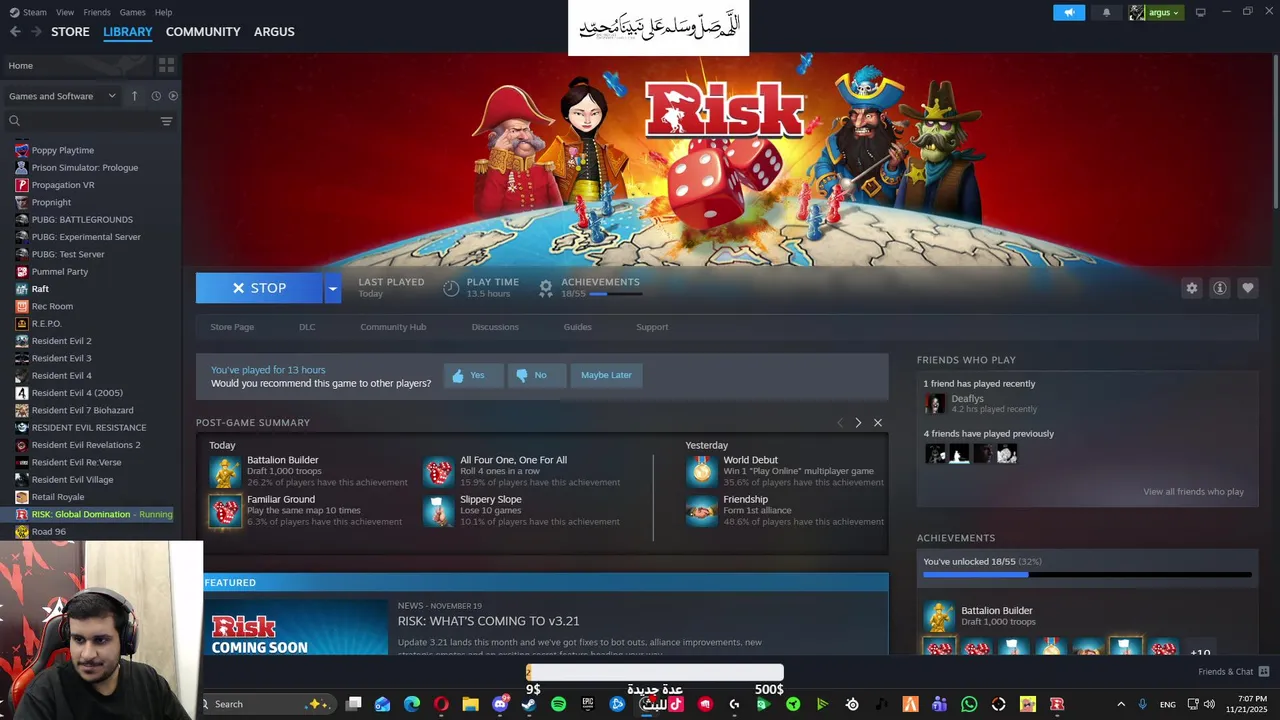Open WhatsApp from the Windows taskbar
Image resolution: width=1280 pixels, height=720 pixels.
tap(969, 704)
